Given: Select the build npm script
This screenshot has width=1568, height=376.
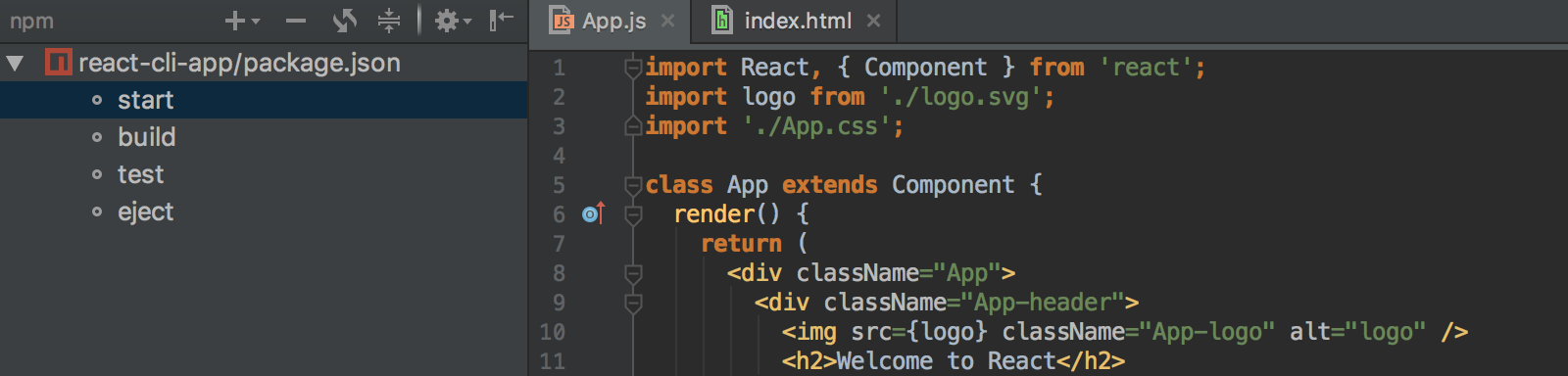Looking at the screenshot, I should [x=264, y=137].
